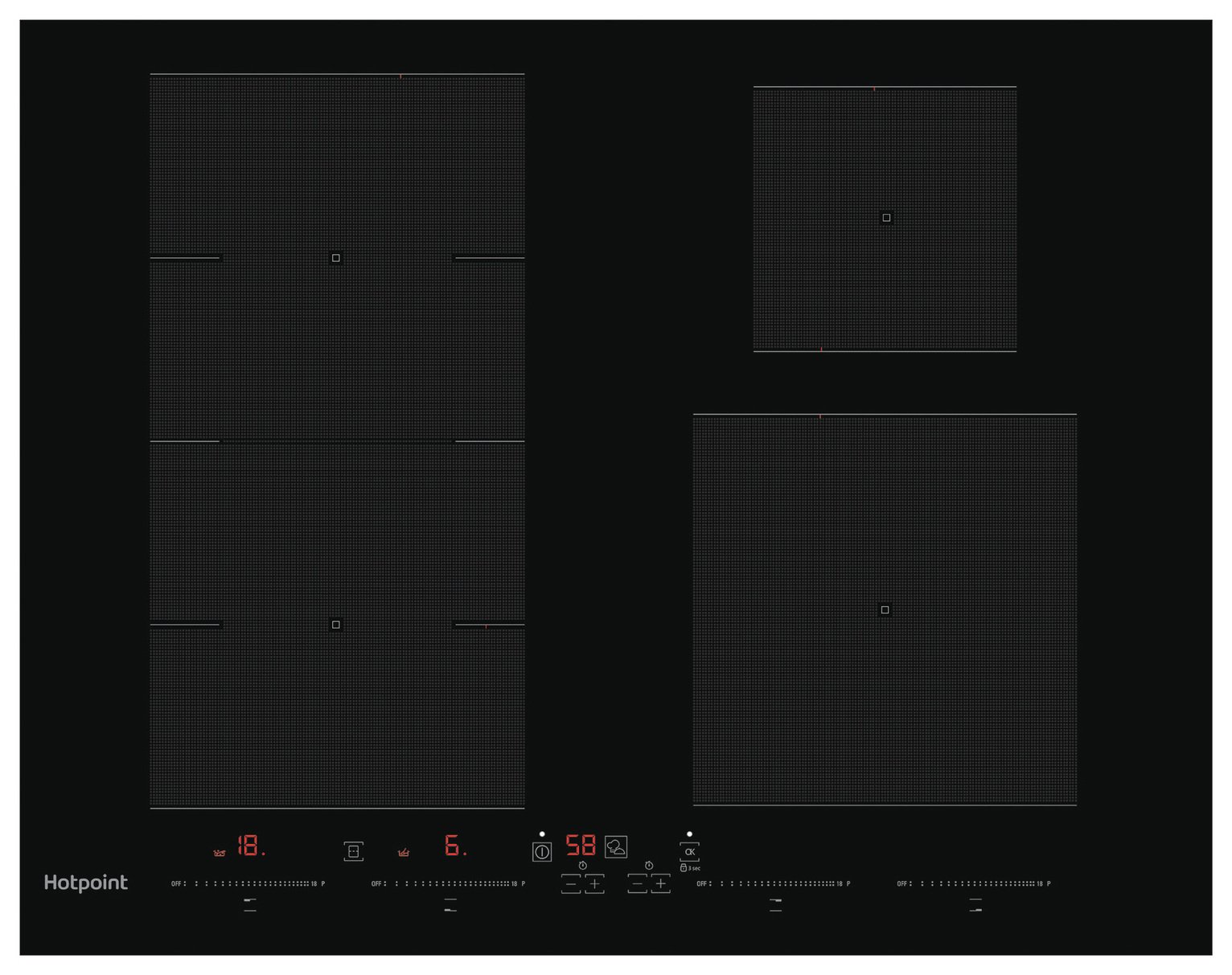This screenshot has height=975, width=1232.
Task: Tap indicator dot above the power button
Action: pyautogui.click(x=542, y=834)
